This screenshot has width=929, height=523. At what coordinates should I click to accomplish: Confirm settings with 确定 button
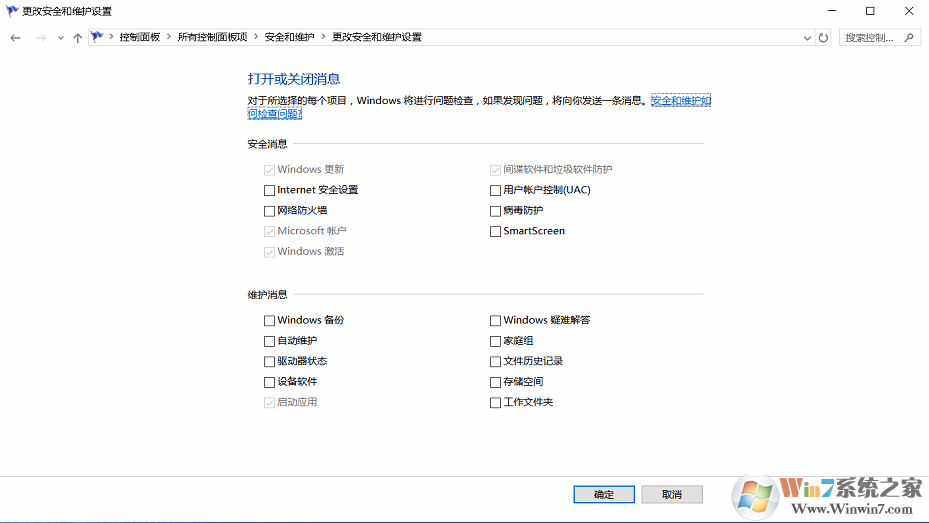[x=604, y=494]
